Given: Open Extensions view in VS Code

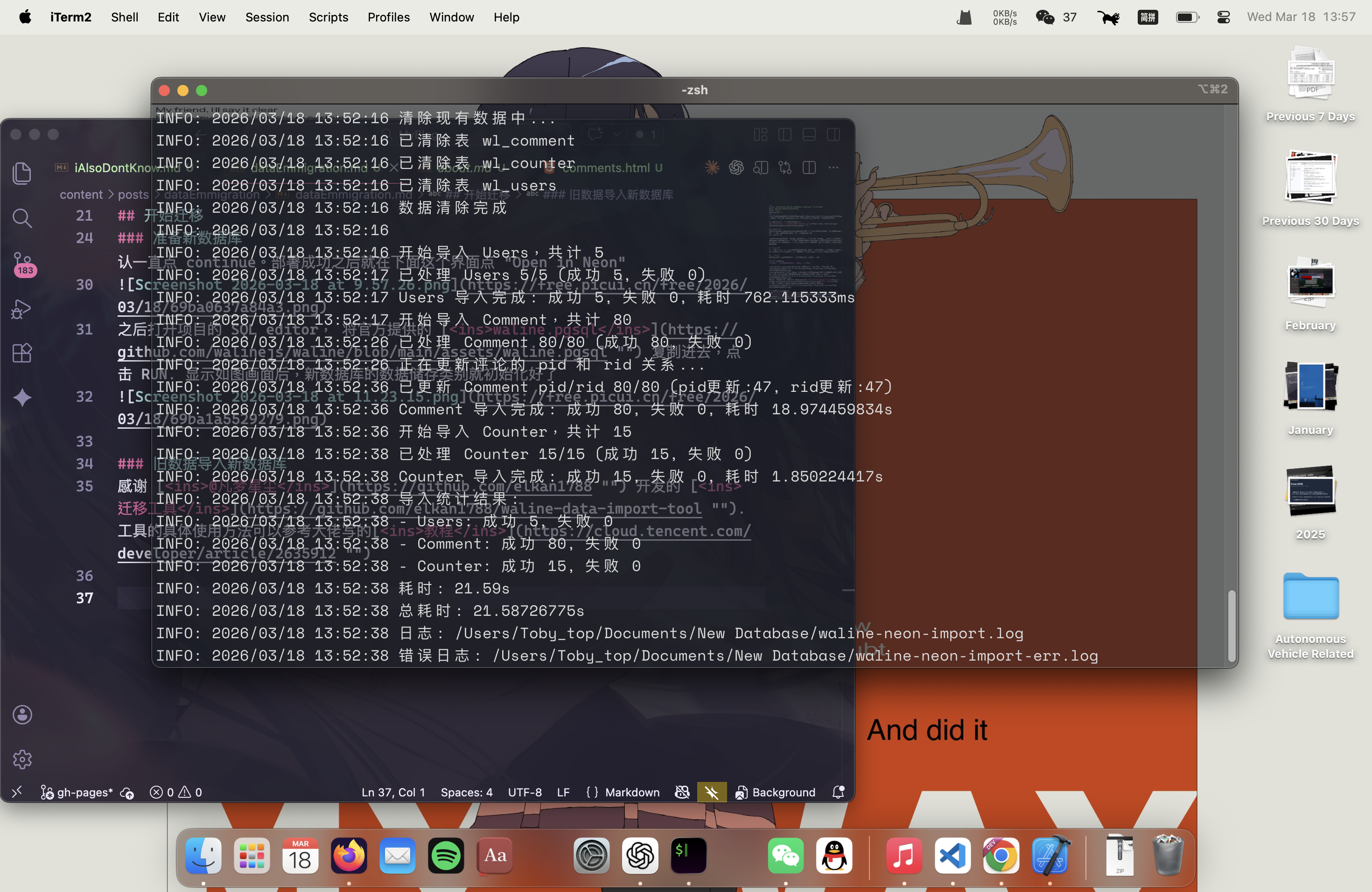Looking at the screenshot, I should point(22,353).
